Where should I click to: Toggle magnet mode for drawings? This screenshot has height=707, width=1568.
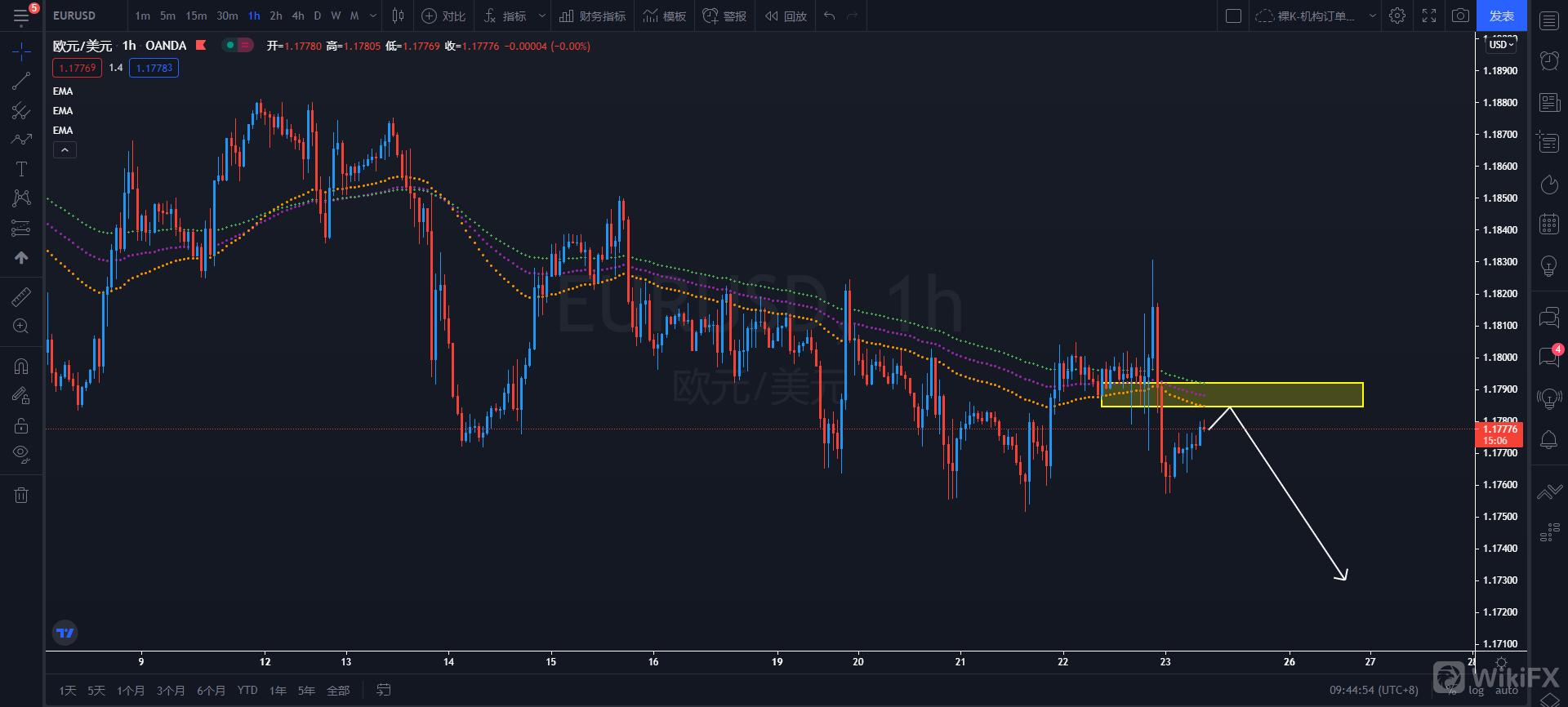tap(21, 367)
